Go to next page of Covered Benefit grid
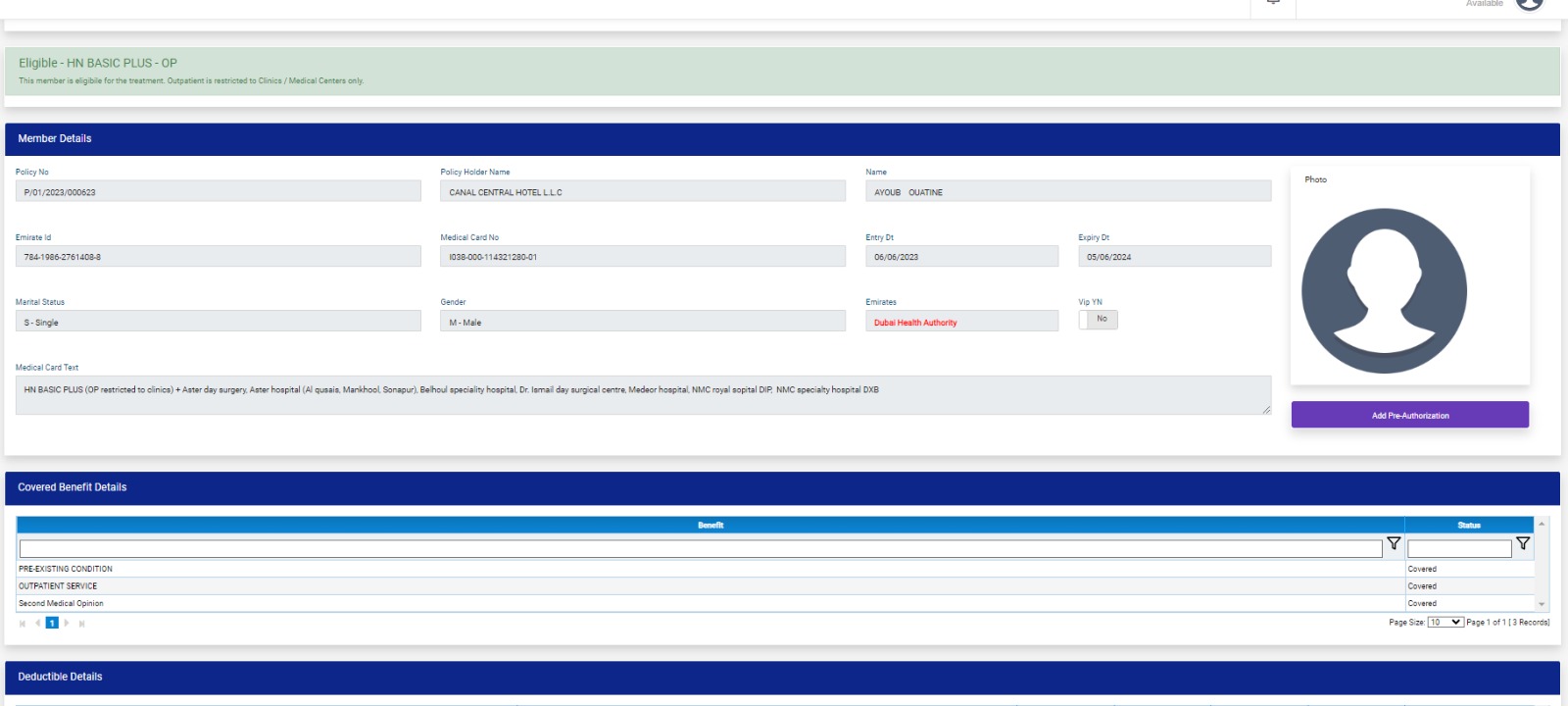Viewport: 1568px width, 706px height. click(67, 624)
